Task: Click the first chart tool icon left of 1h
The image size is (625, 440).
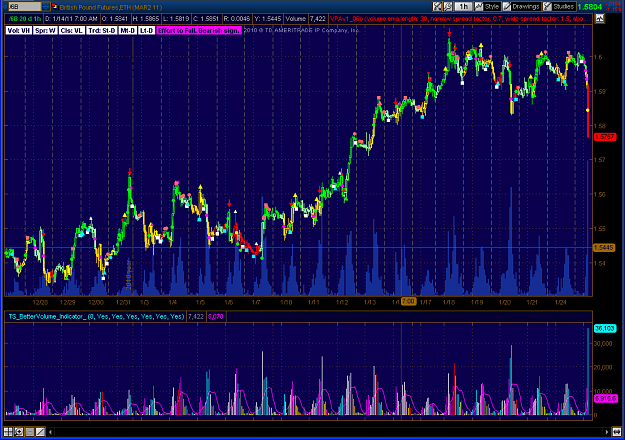Action: [437, 7]
